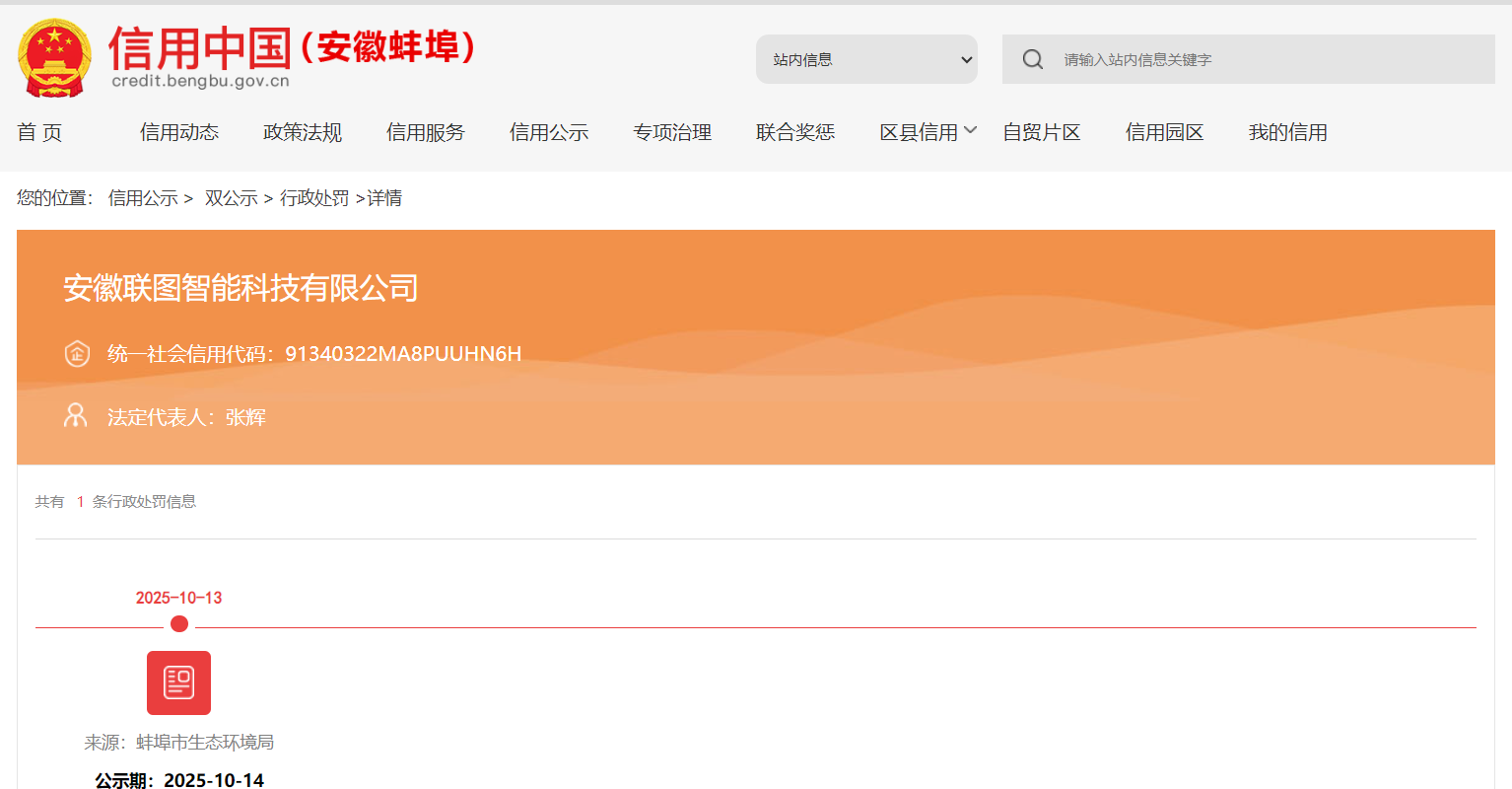1512x789 pixels.
Task: Click the 2025-10-13 date label
Action: tap(178, 598)
